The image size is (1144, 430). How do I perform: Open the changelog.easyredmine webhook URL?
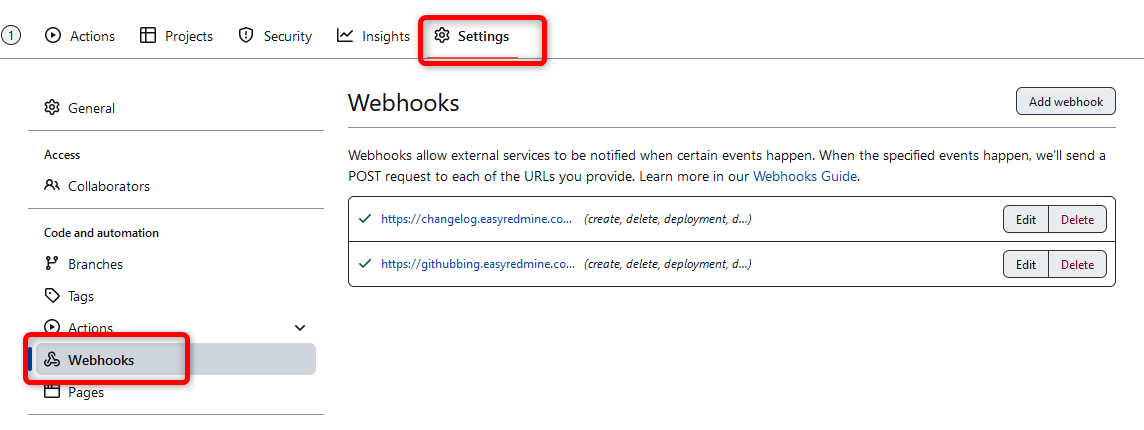pyautogui.click(x=476, y=219)
